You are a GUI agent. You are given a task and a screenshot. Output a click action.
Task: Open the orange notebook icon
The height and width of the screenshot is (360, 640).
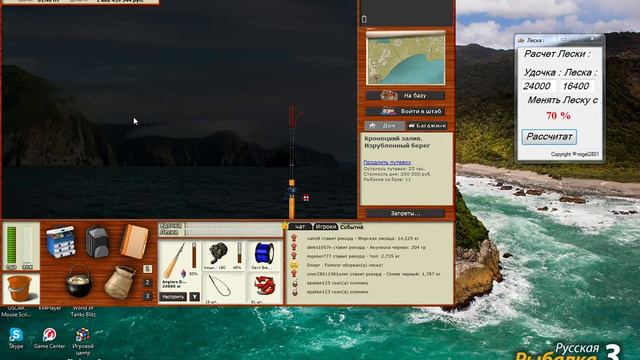tap(134, 241)
